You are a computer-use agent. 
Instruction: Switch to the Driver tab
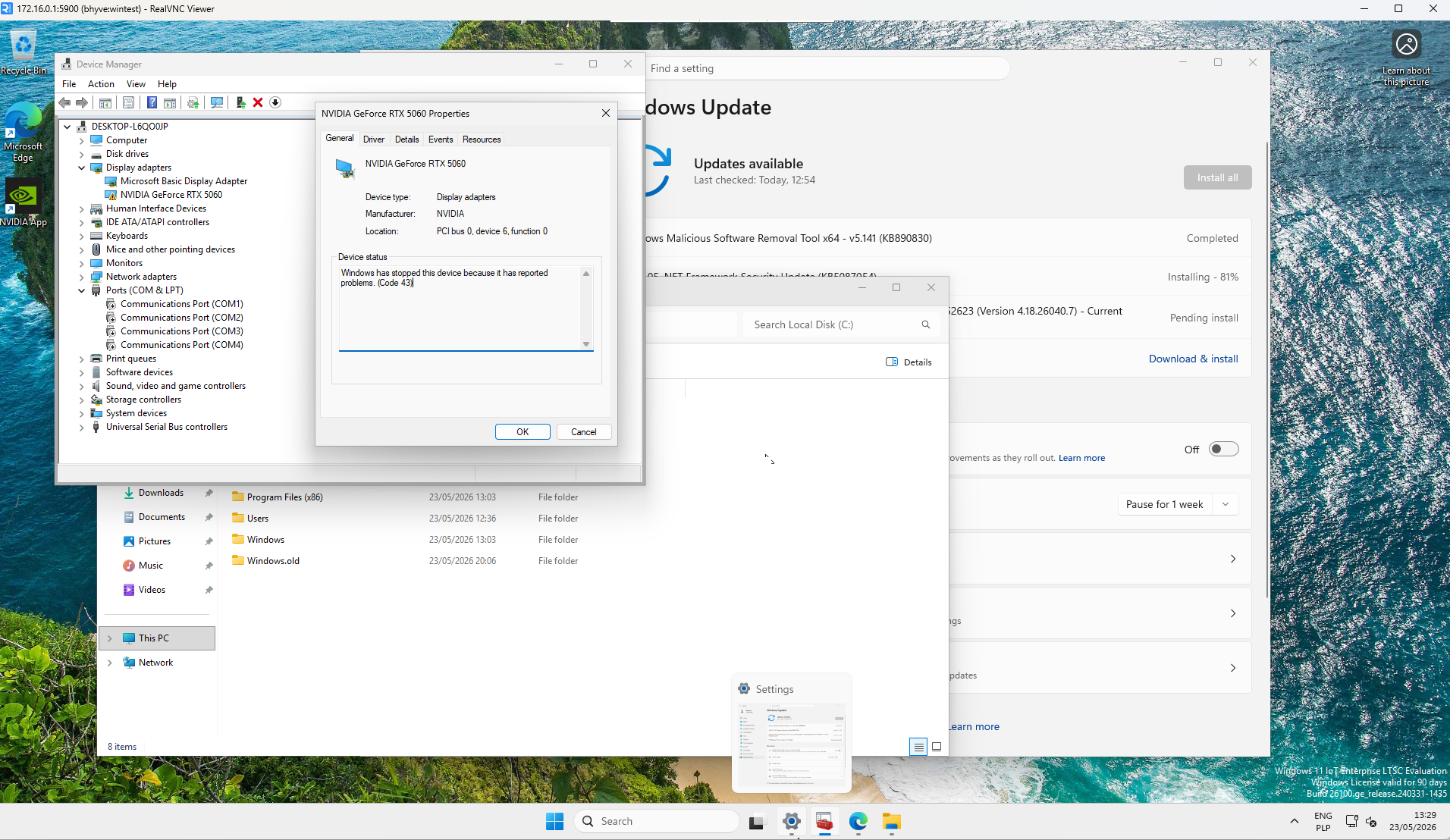[374, 139]
